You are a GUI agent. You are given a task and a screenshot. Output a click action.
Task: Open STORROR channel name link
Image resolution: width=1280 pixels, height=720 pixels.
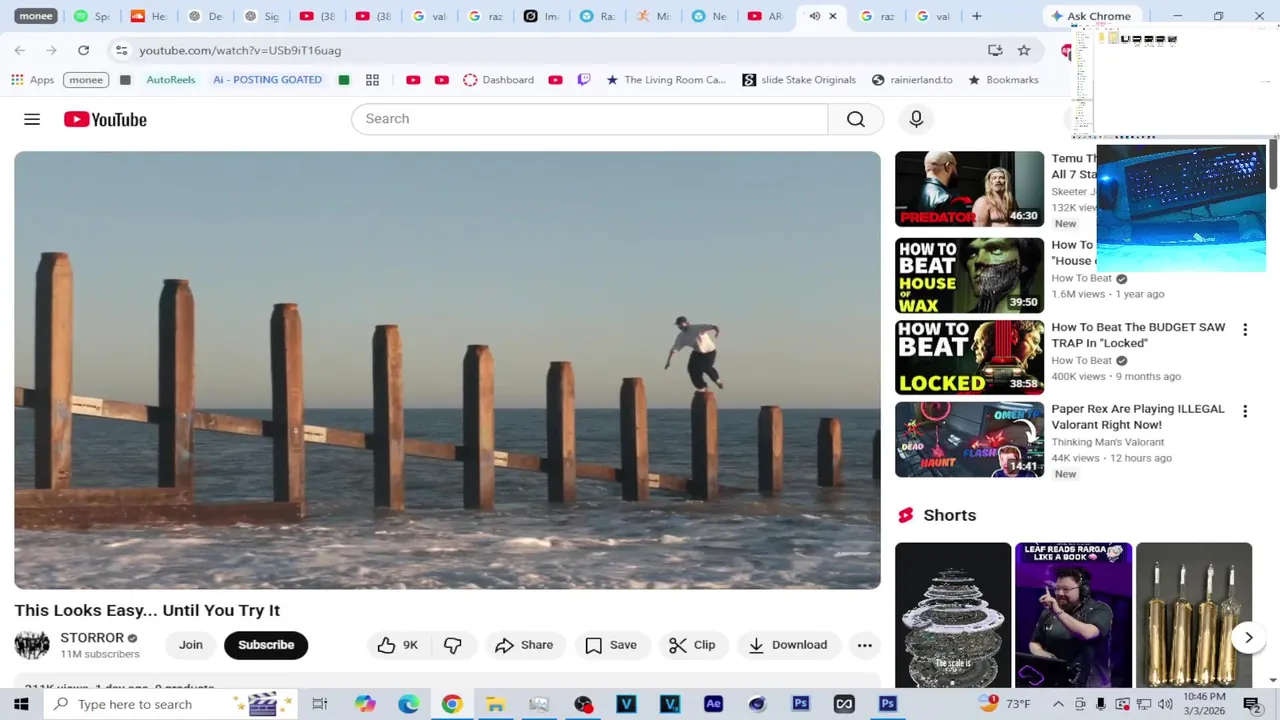pos(92,638)
